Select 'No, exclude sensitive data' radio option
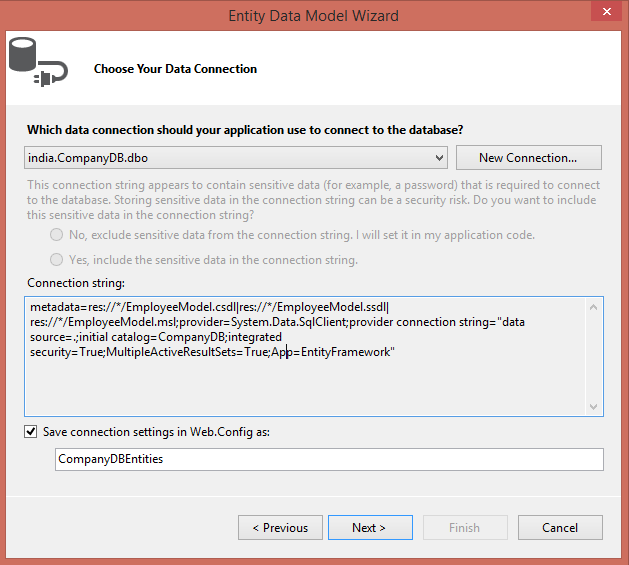Screen dimensions: 629x565 57,235
